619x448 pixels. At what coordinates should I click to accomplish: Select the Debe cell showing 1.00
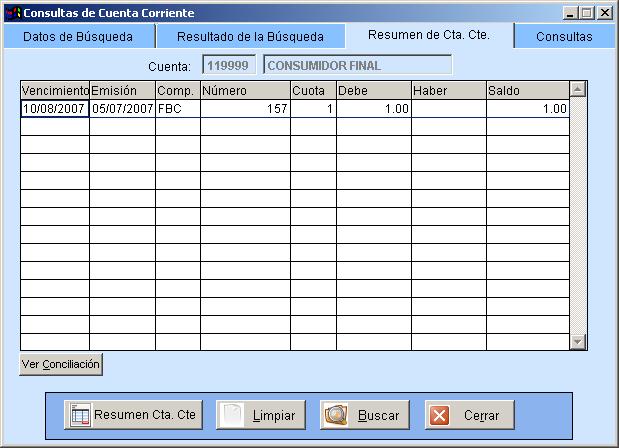click(374, 109)
